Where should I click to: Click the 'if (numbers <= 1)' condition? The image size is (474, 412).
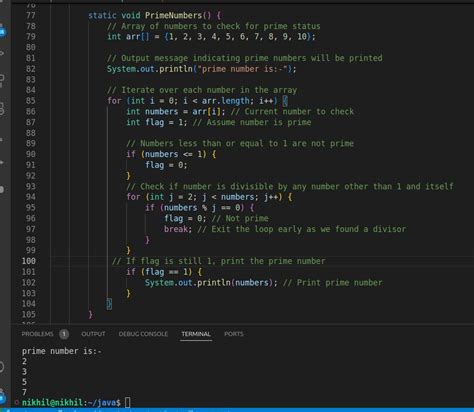(166, 154)
